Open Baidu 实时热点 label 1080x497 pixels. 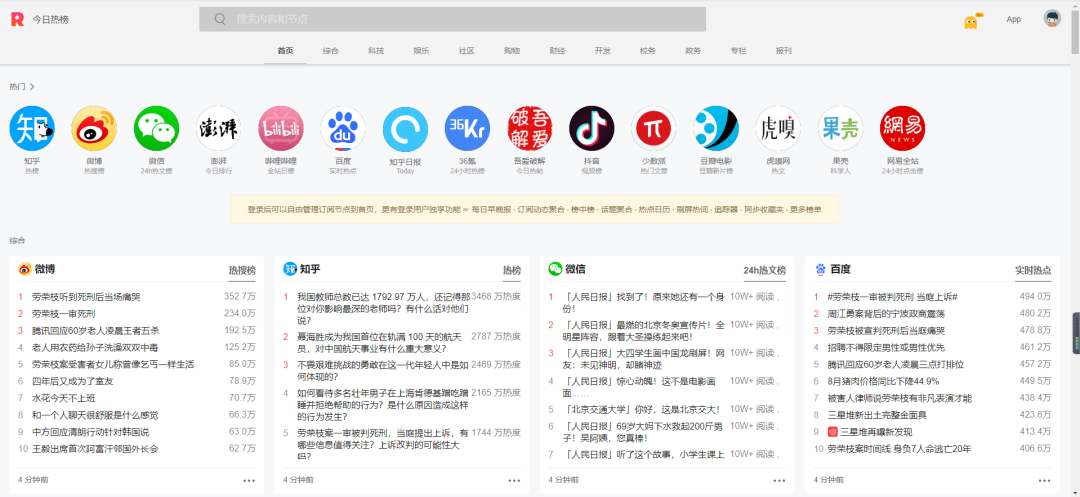click(x=1033, y=271)
